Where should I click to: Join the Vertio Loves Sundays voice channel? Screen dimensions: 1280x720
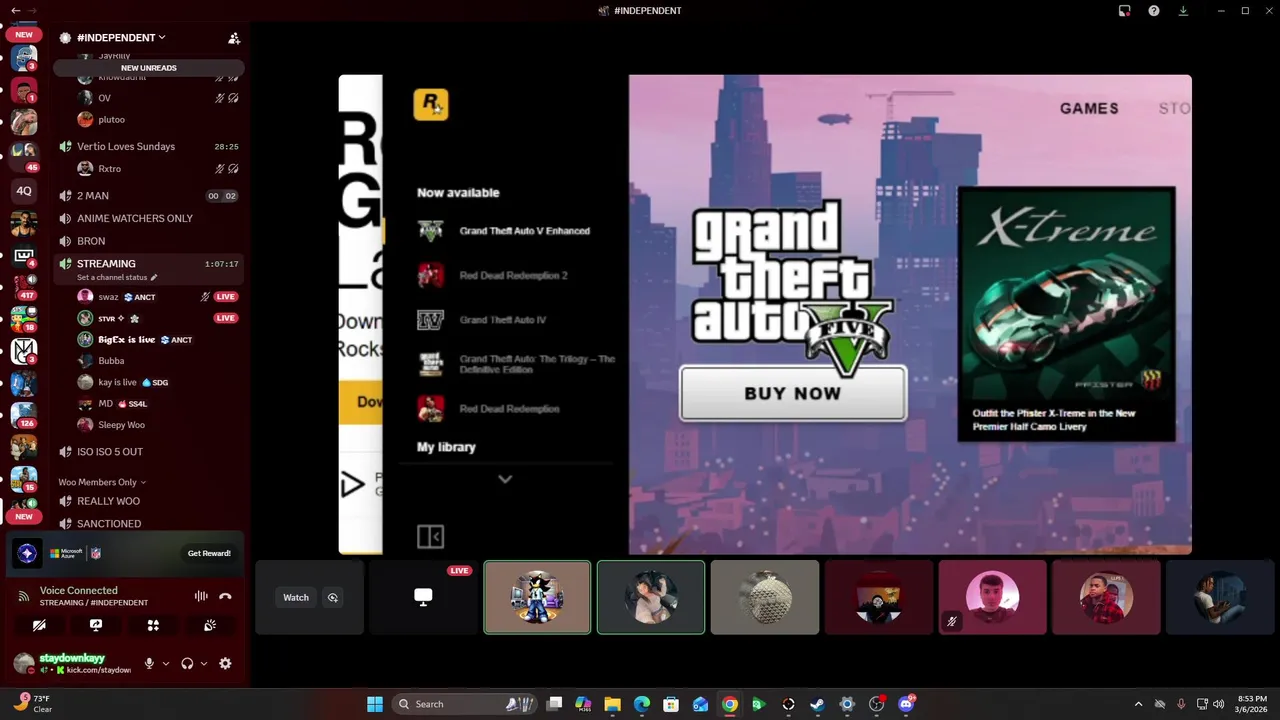click(x=149, y=146)
